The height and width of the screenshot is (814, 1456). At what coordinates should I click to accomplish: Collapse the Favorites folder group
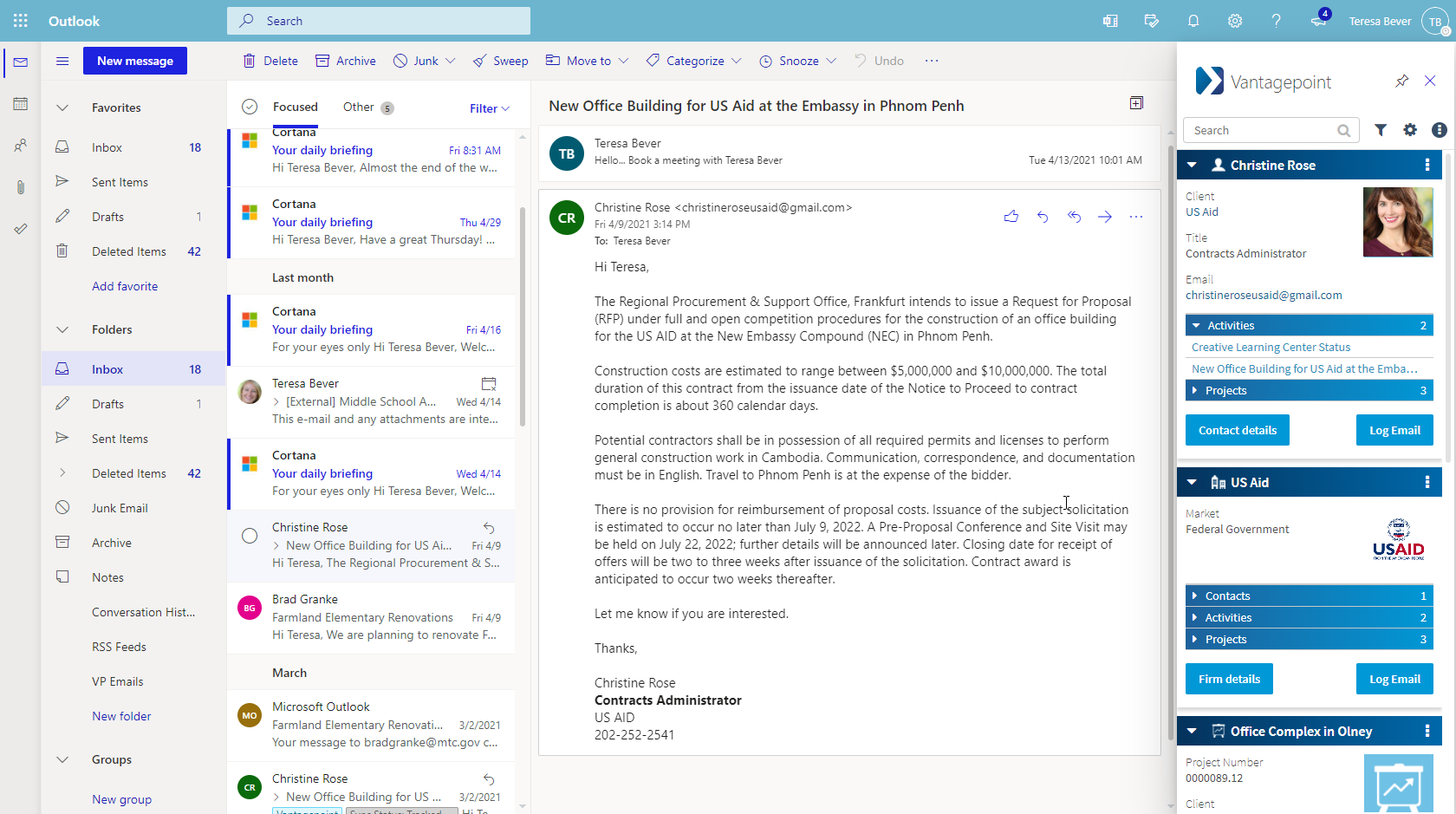point(62,107)
